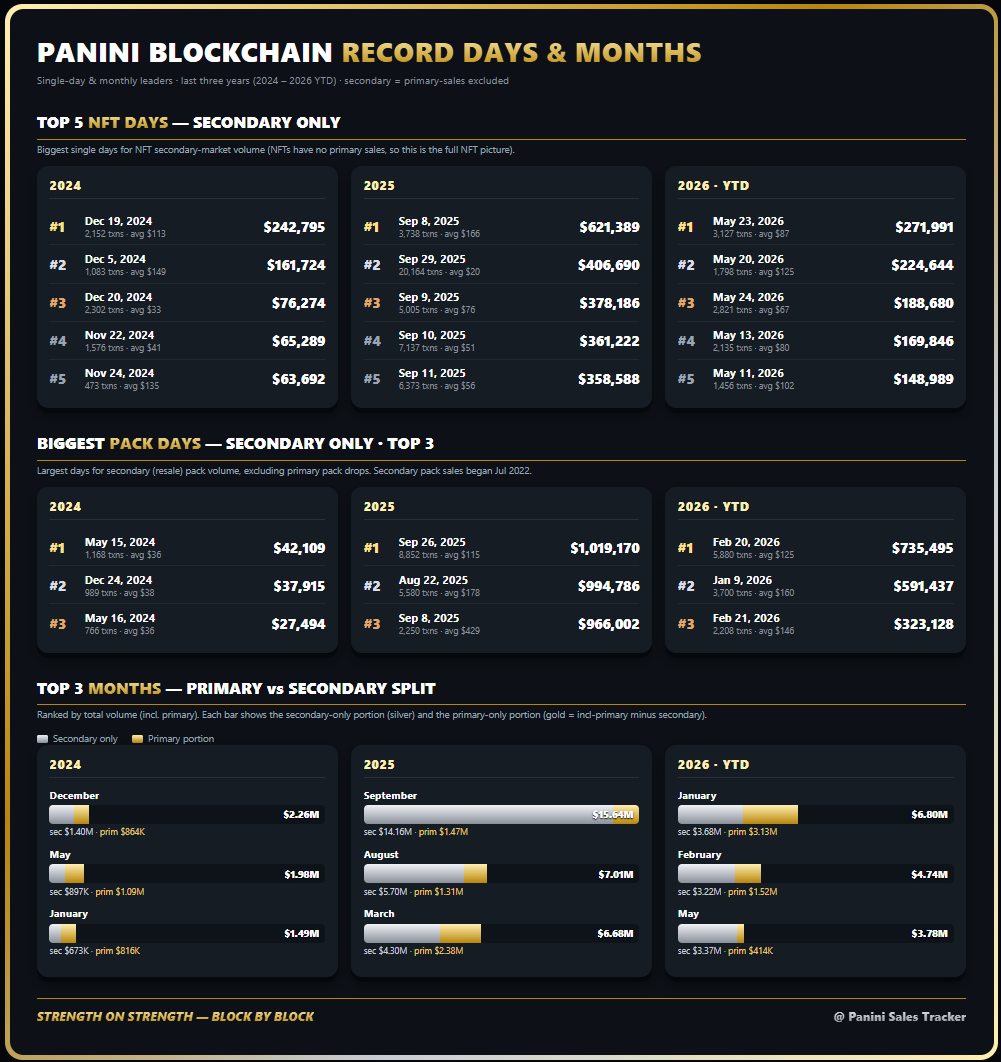Click the December 2024 volume bar

(187, 814)
